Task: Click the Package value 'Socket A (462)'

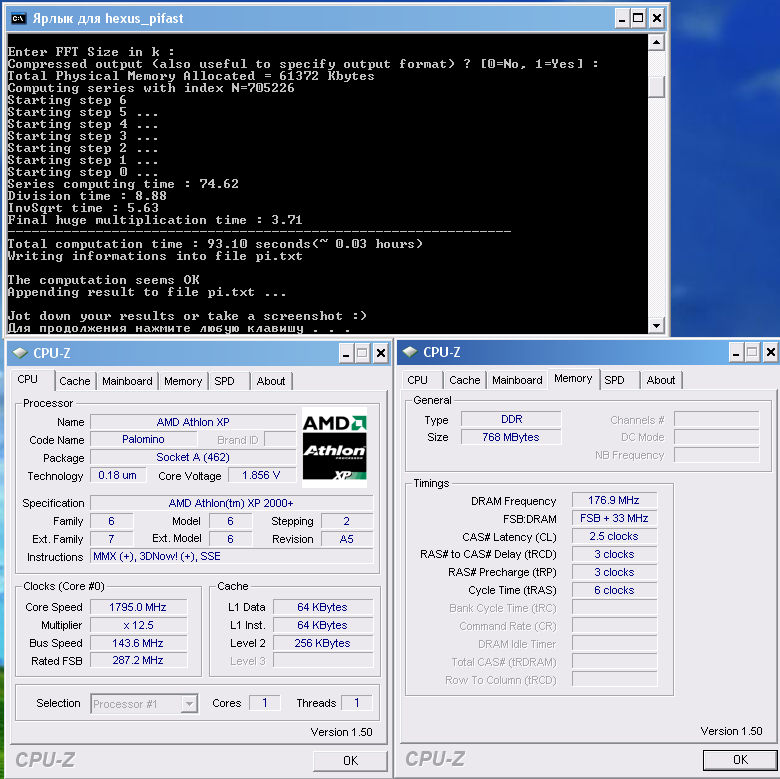Action: click(193, 457)
